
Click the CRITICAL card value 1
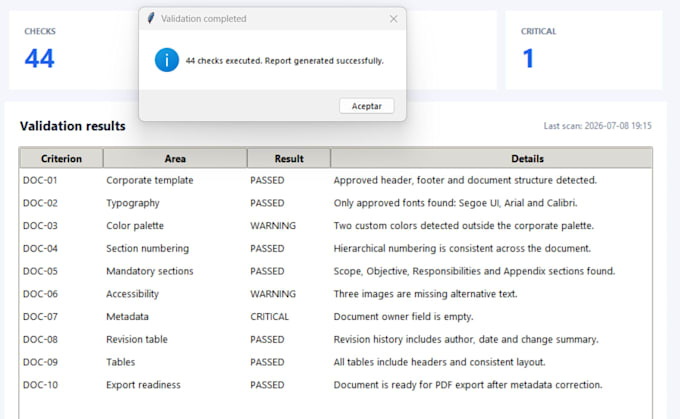click(x=528, y=58)
